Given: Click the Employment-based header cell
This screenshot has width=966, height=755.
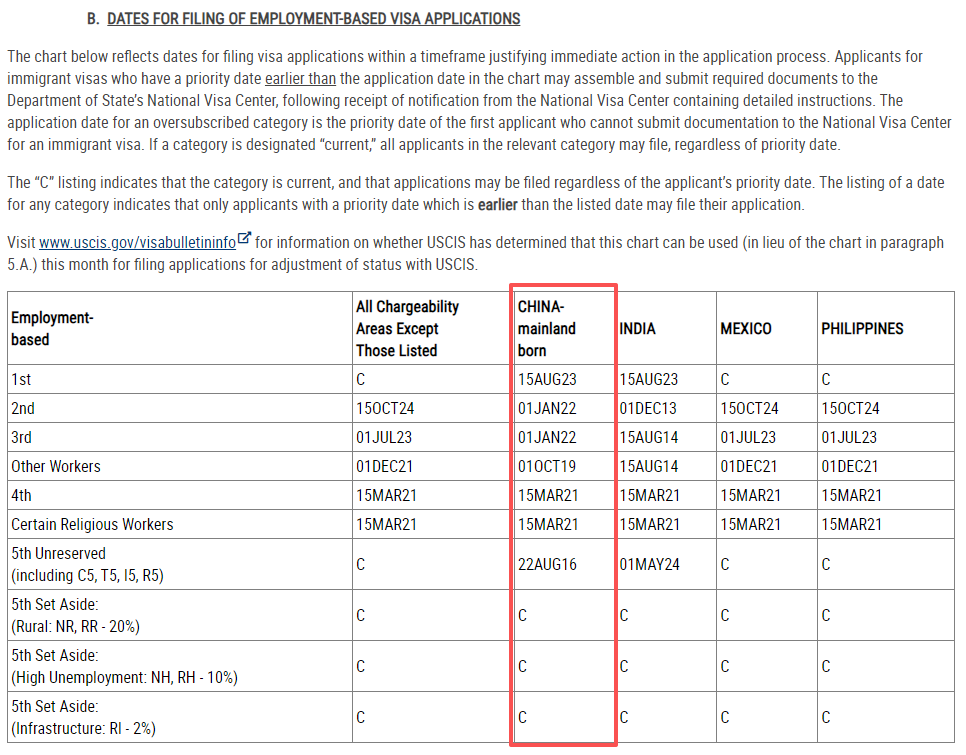Looking at the screenshot, I should (52, 328).
